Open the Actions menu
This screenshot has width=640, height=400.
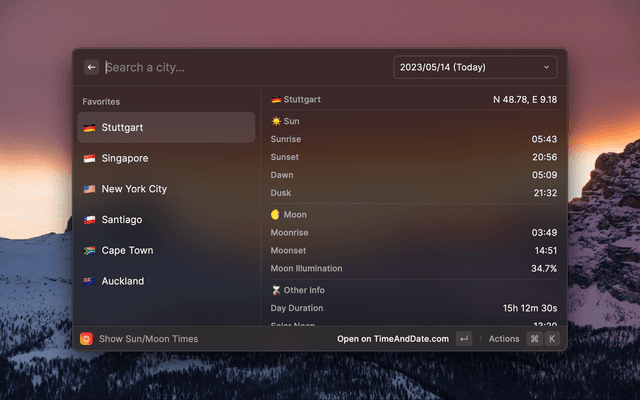tap(504, 339)
